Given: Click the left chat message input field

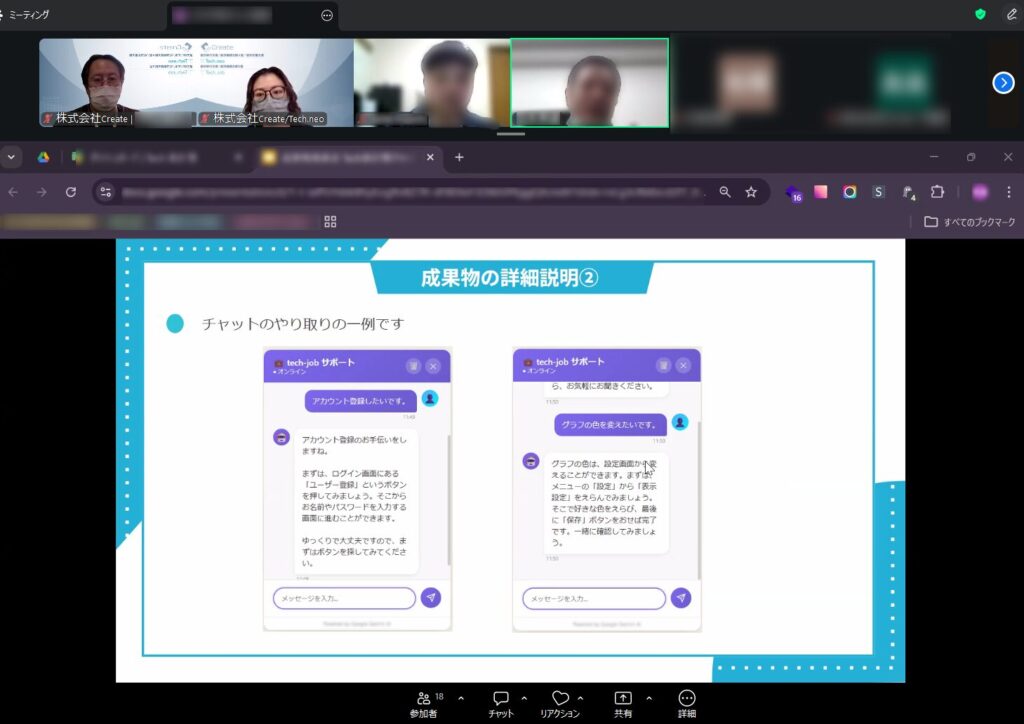Looking at the screenshot, I should 344,598.
